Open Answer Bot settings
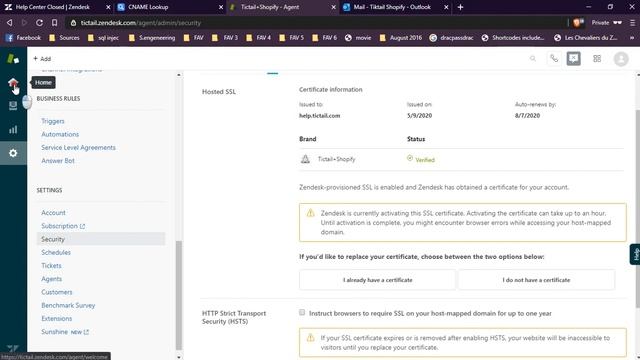The width and height of the screenshot is (640, 360). (x=58, y=161)
